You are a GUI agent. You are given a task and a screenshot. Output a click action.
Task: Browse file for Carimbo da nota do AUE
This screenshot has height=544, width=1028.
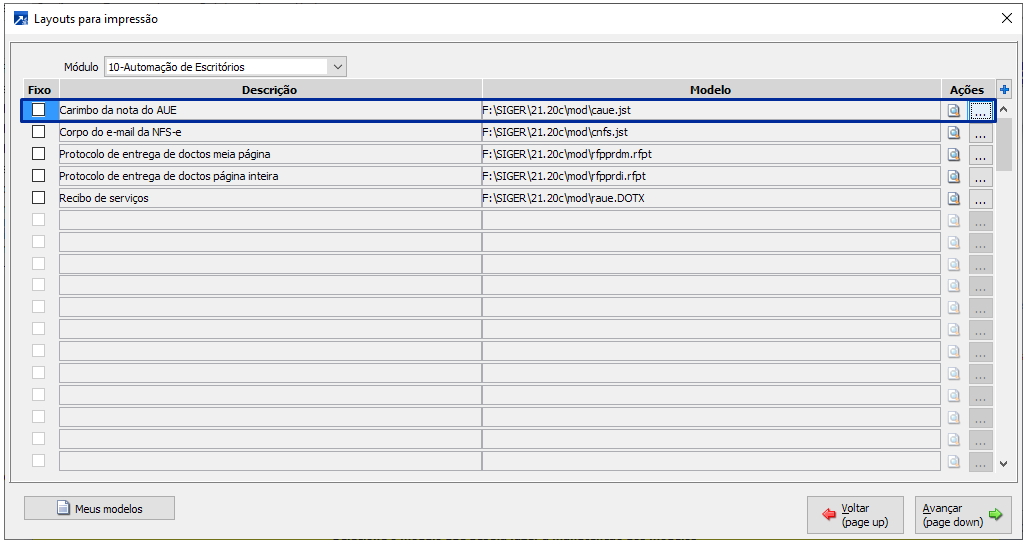(x=980, y=111)
